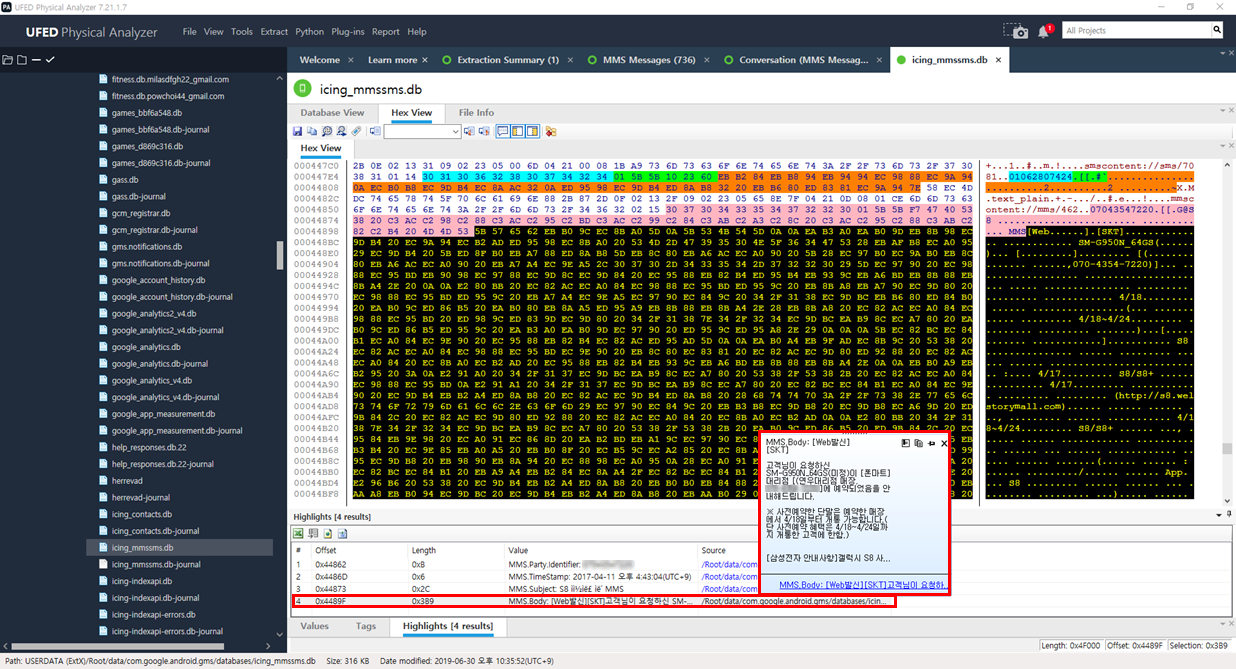Open the find tool in hex toolbar
1236x669 pixels.
[x=327, y=131]
